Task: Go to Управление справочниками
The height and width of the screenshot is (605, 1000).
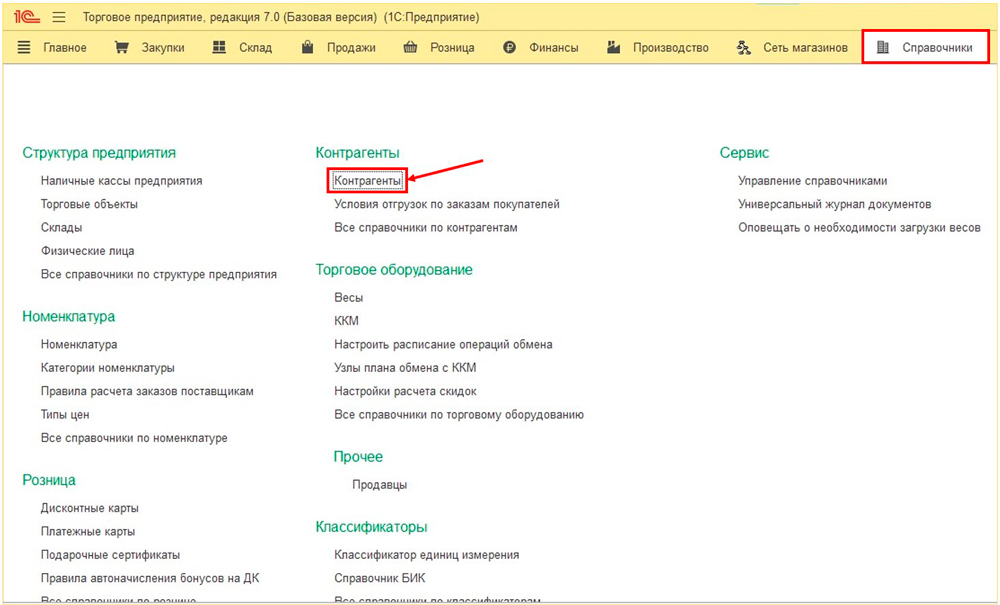Action: [812, 181]
